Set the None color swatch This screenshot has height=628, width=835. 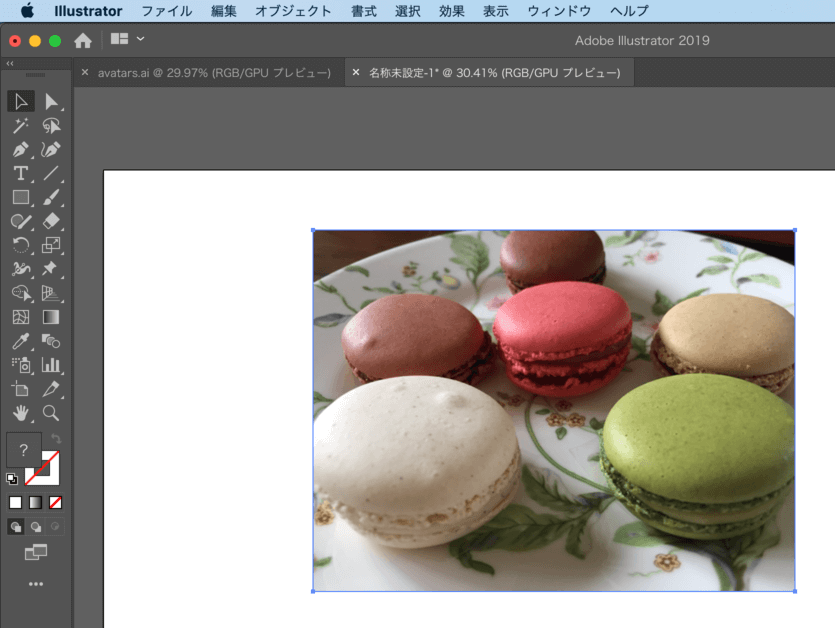[56, 502]
